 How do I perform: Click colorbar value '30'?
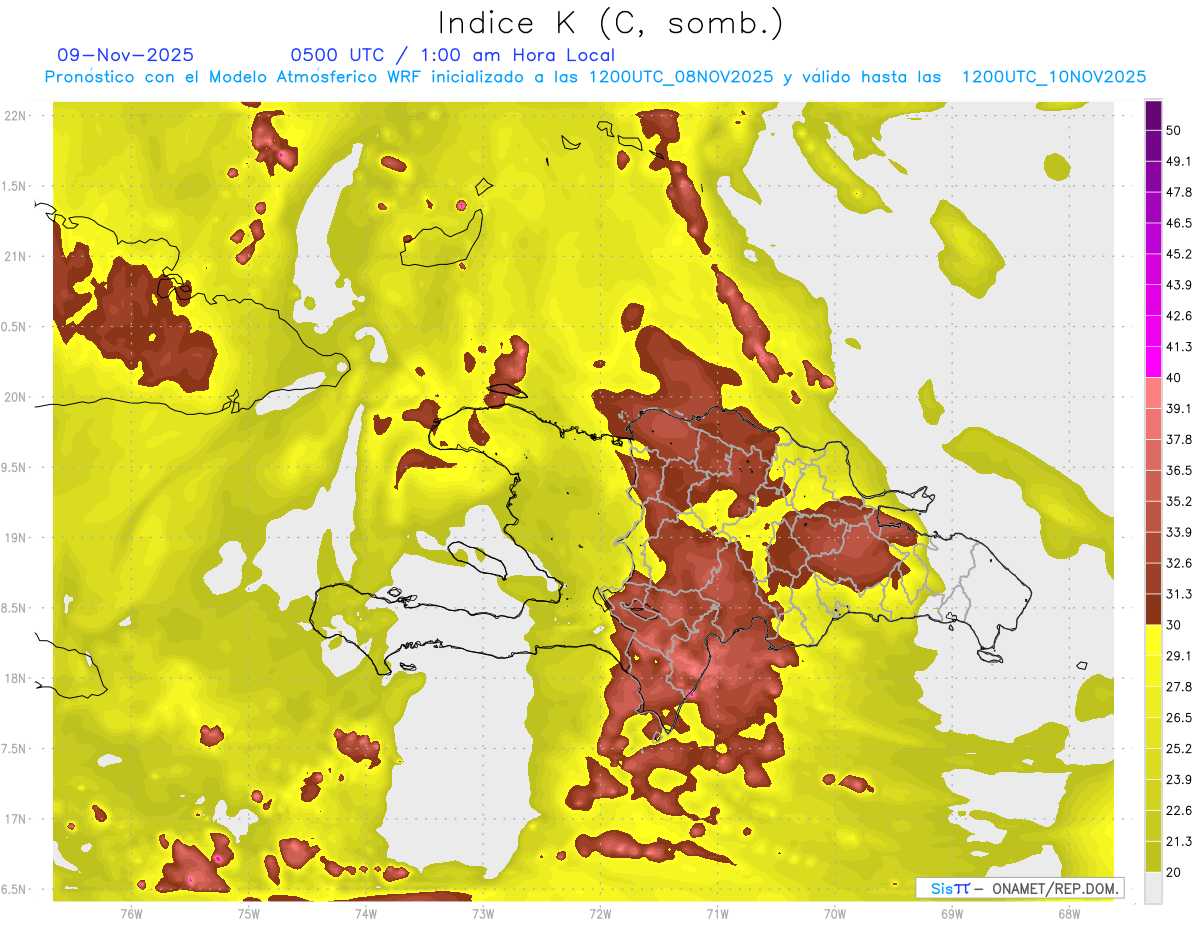(x=1174, y=625)
